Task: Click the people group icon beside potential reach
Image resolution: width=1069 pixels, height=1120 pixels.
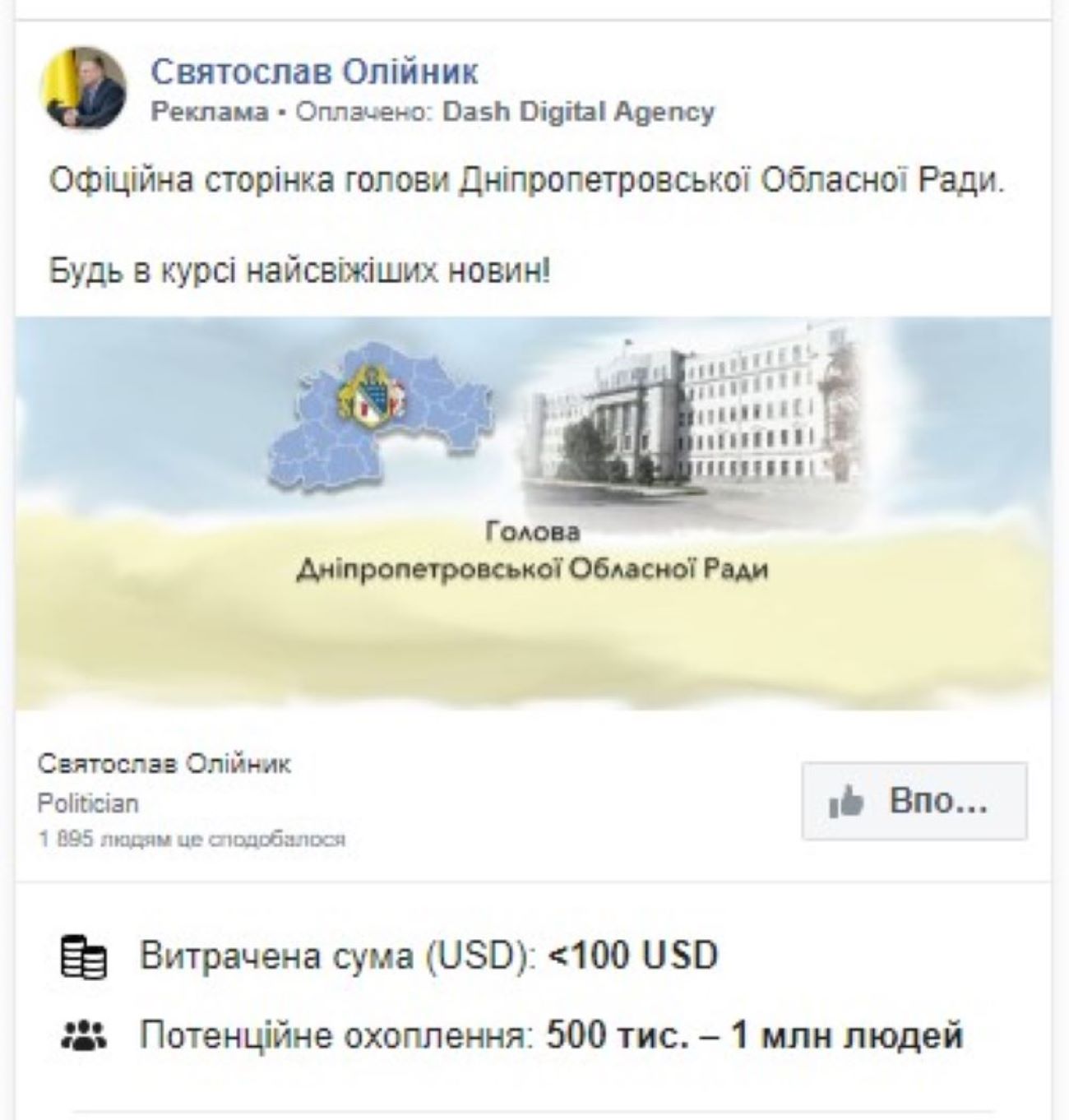Action: (x=83, y=1035)
